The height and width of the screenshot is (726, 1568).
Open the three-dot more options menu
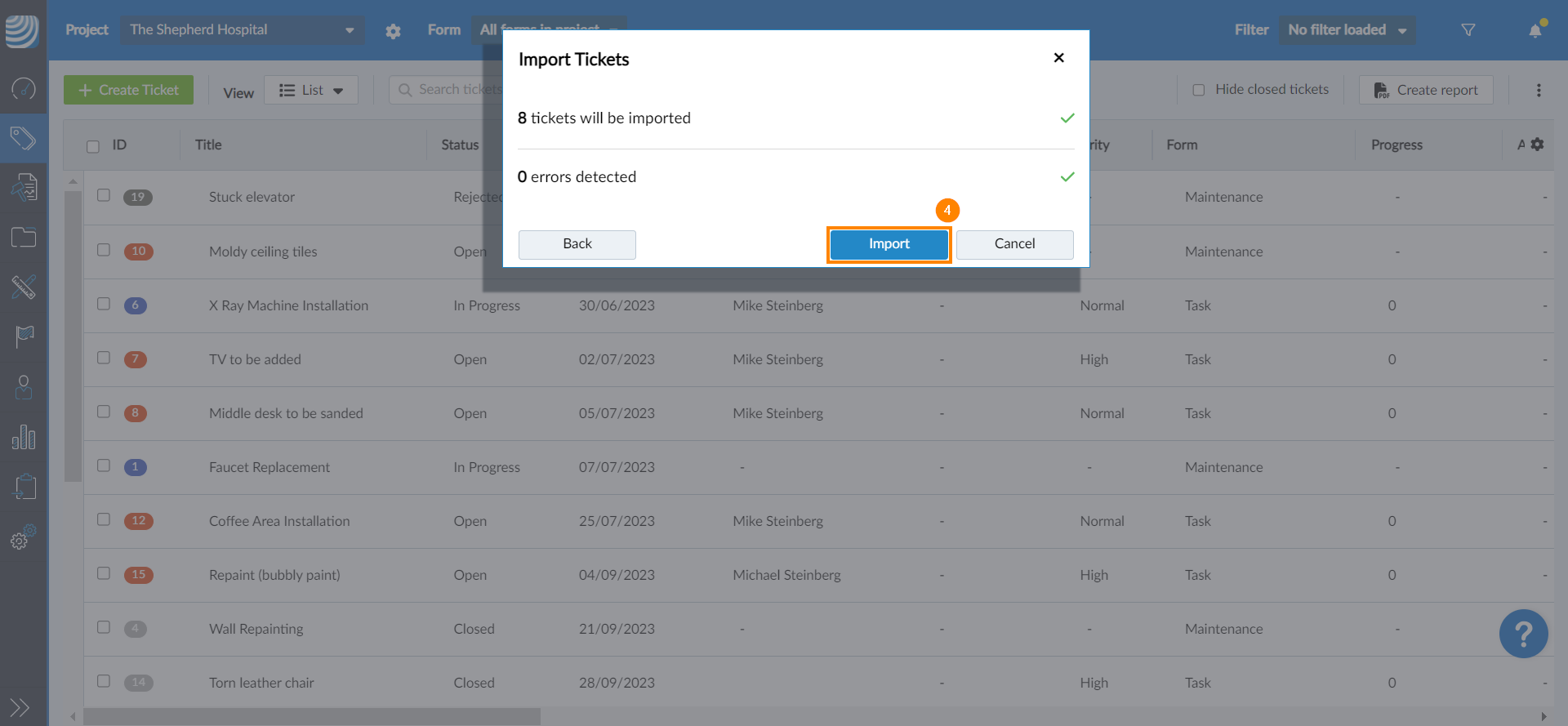[1539, 90]
